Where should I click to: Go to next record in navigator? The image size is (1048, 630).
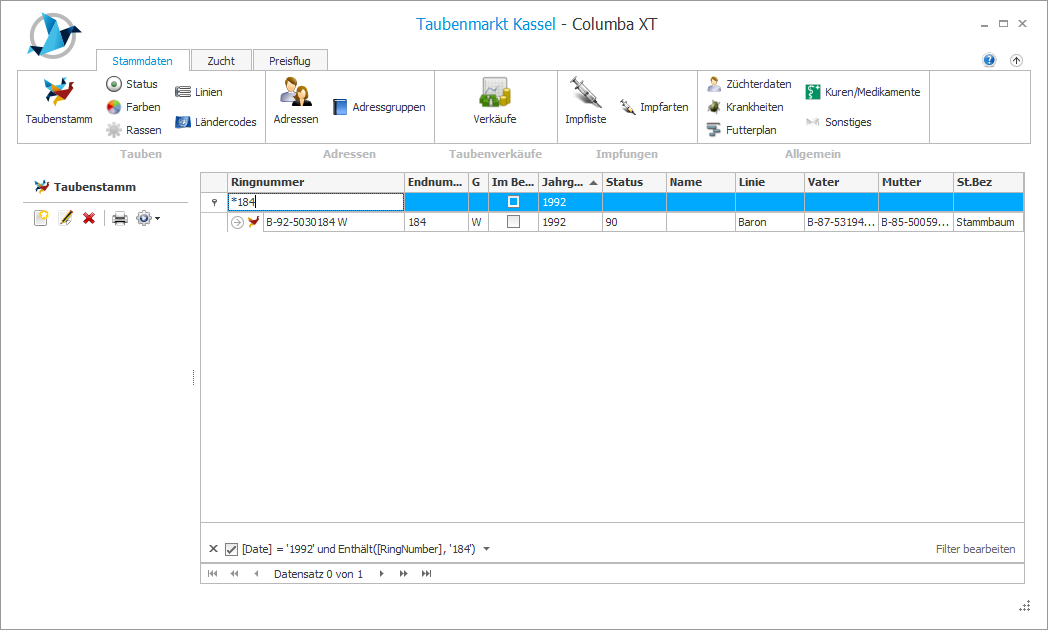point(381,574)
